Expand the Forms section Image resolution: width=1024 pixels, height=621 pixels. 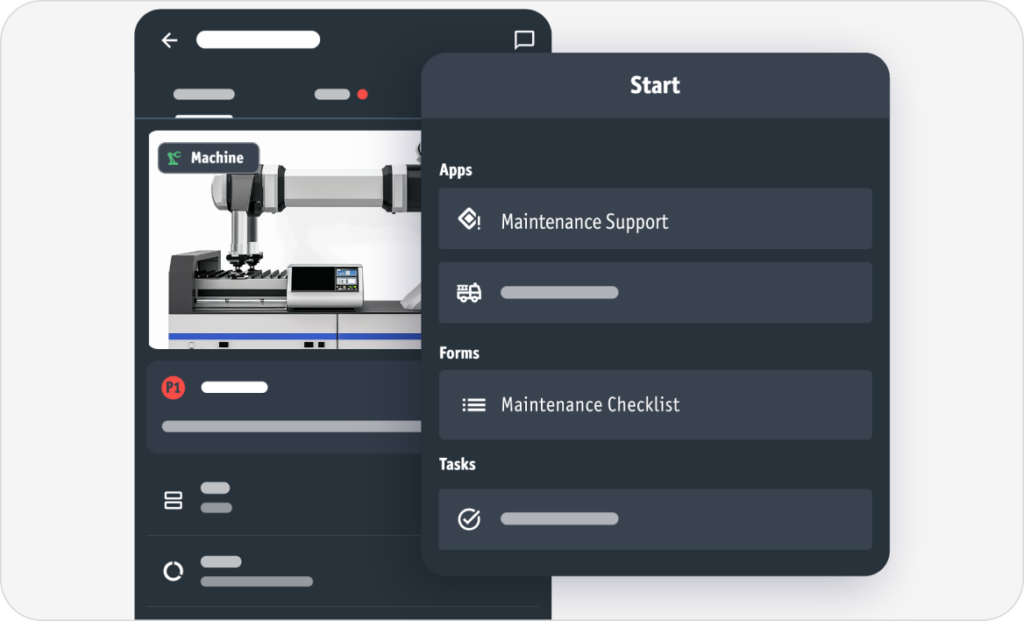pos(459,353)
